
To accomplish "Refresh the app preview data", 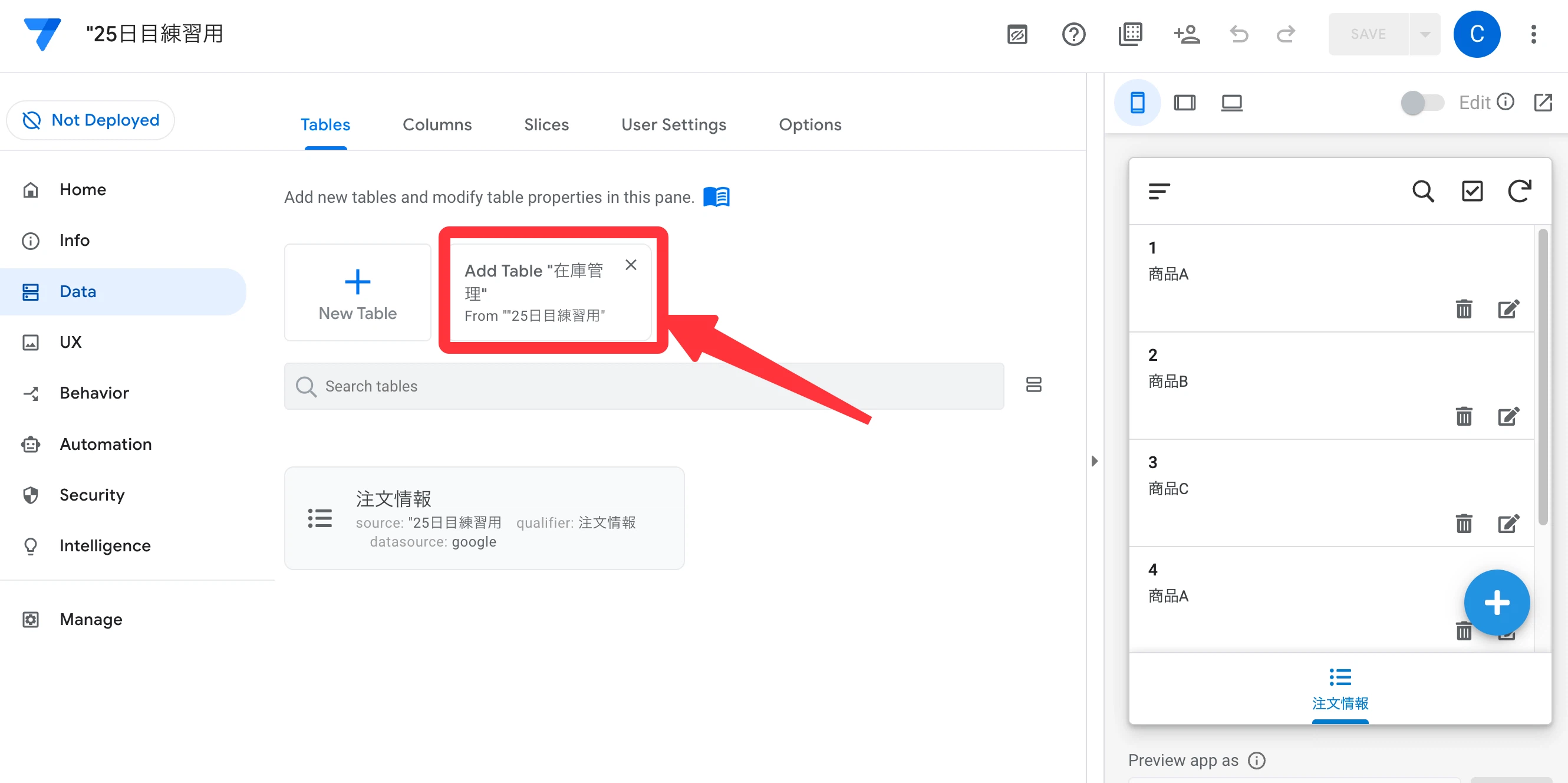I will (1519, 191).
